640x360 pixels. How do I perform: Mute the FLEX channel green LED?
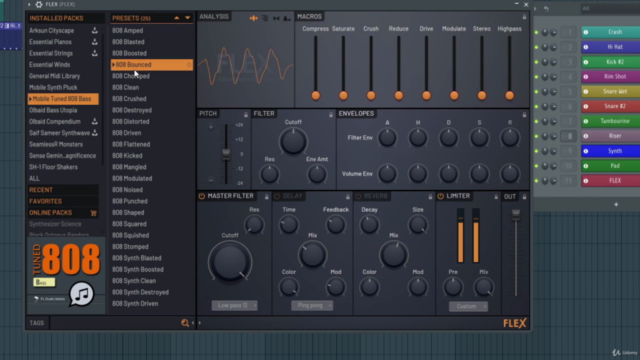[536, 181]
